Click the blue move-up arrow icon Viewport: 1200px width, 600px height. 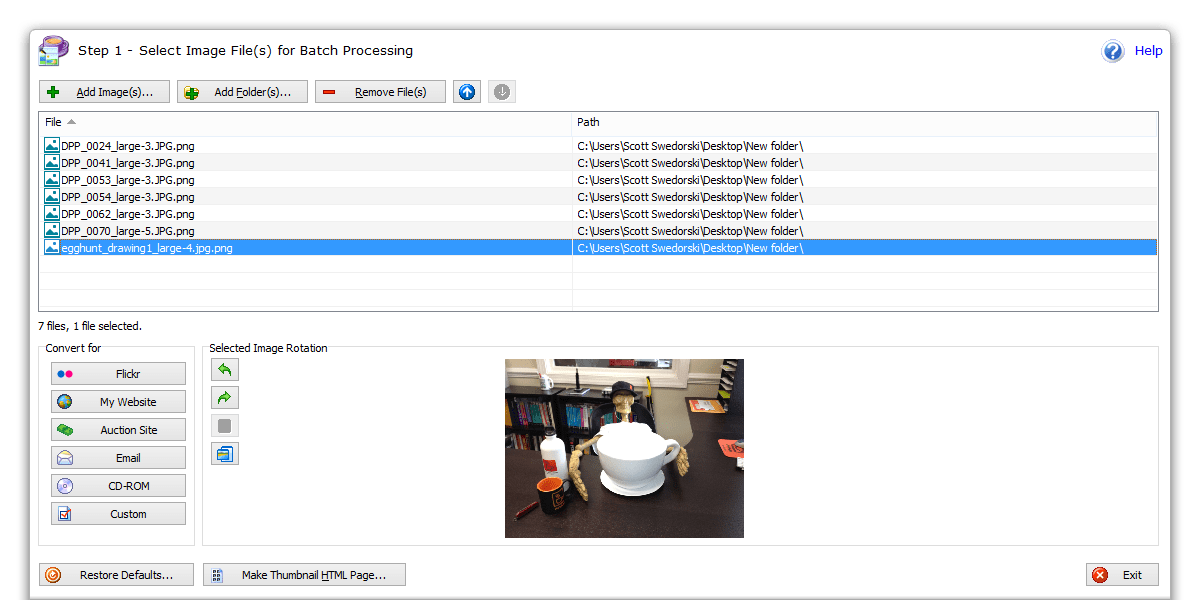pos(467,92)
